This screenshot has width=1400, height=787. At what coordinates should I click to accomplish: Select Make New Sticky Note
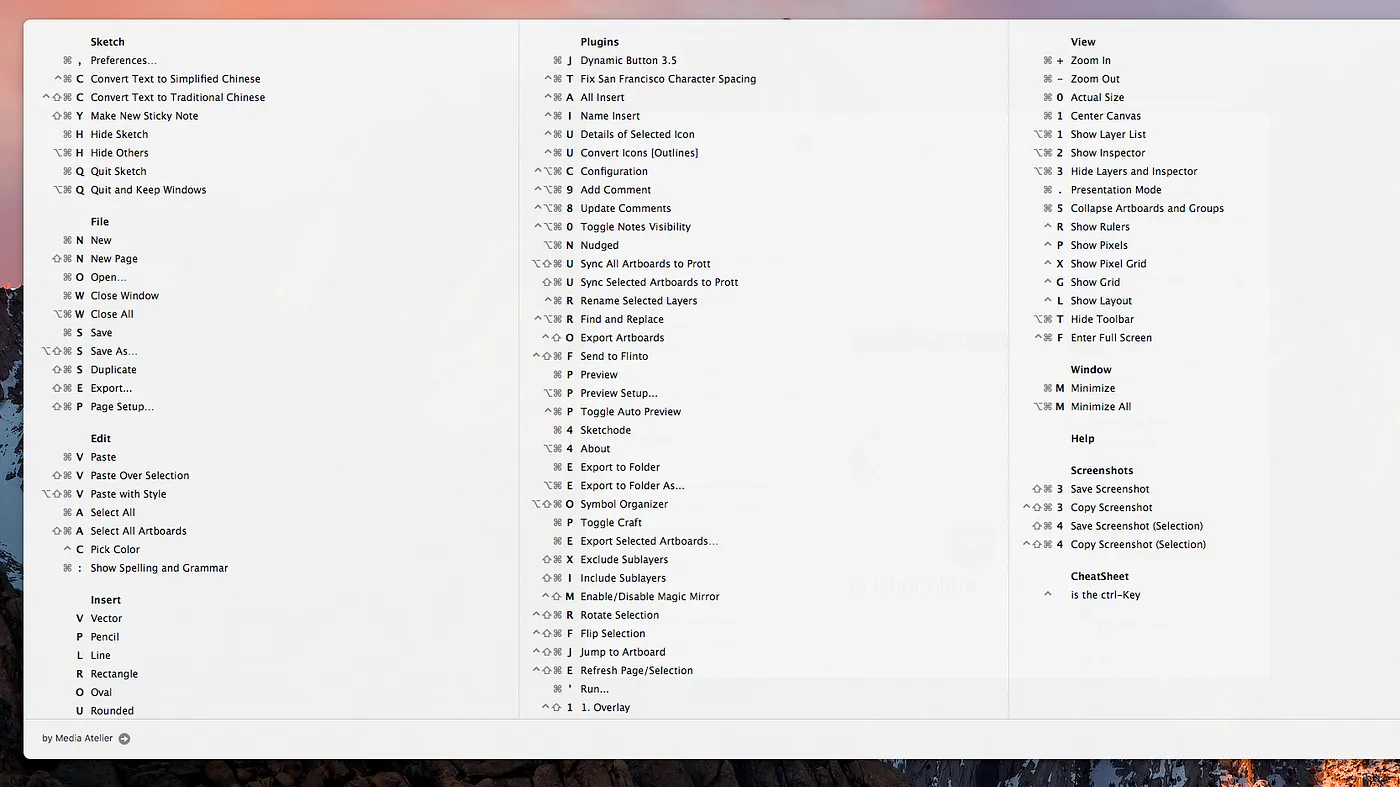(144, 116)
